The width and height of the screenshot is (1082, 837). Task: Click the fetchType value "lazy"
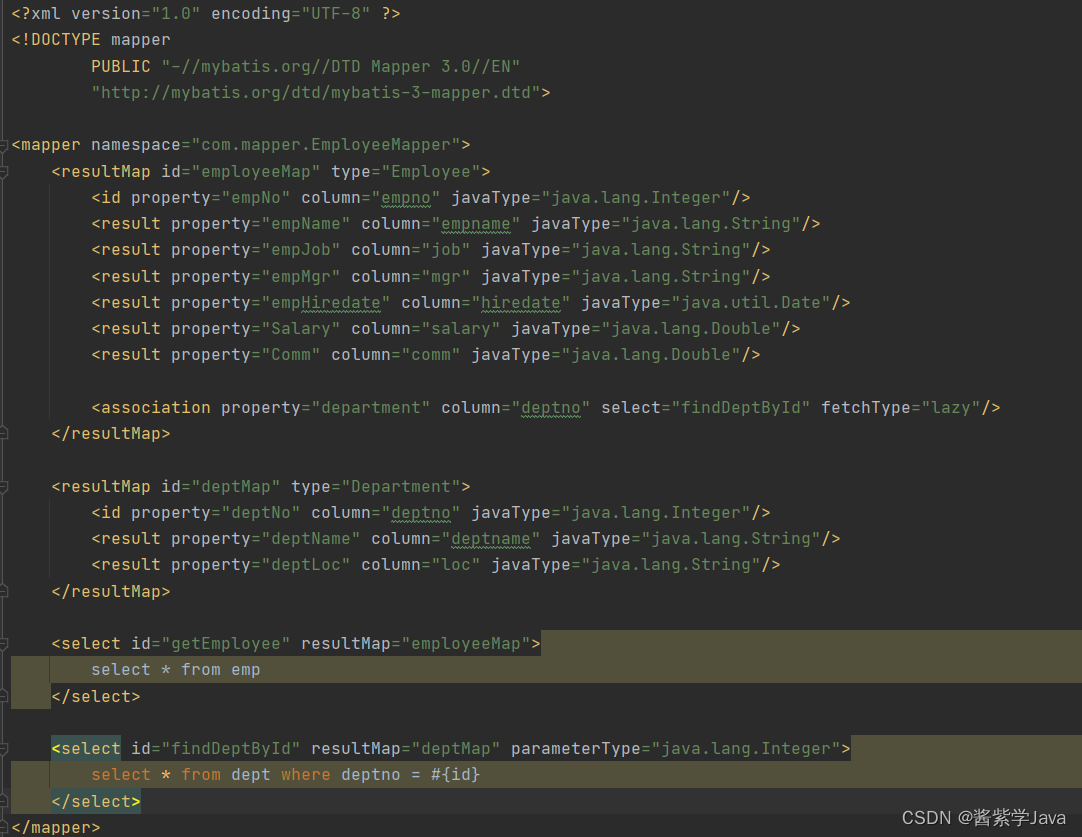[x=951, y=408]
